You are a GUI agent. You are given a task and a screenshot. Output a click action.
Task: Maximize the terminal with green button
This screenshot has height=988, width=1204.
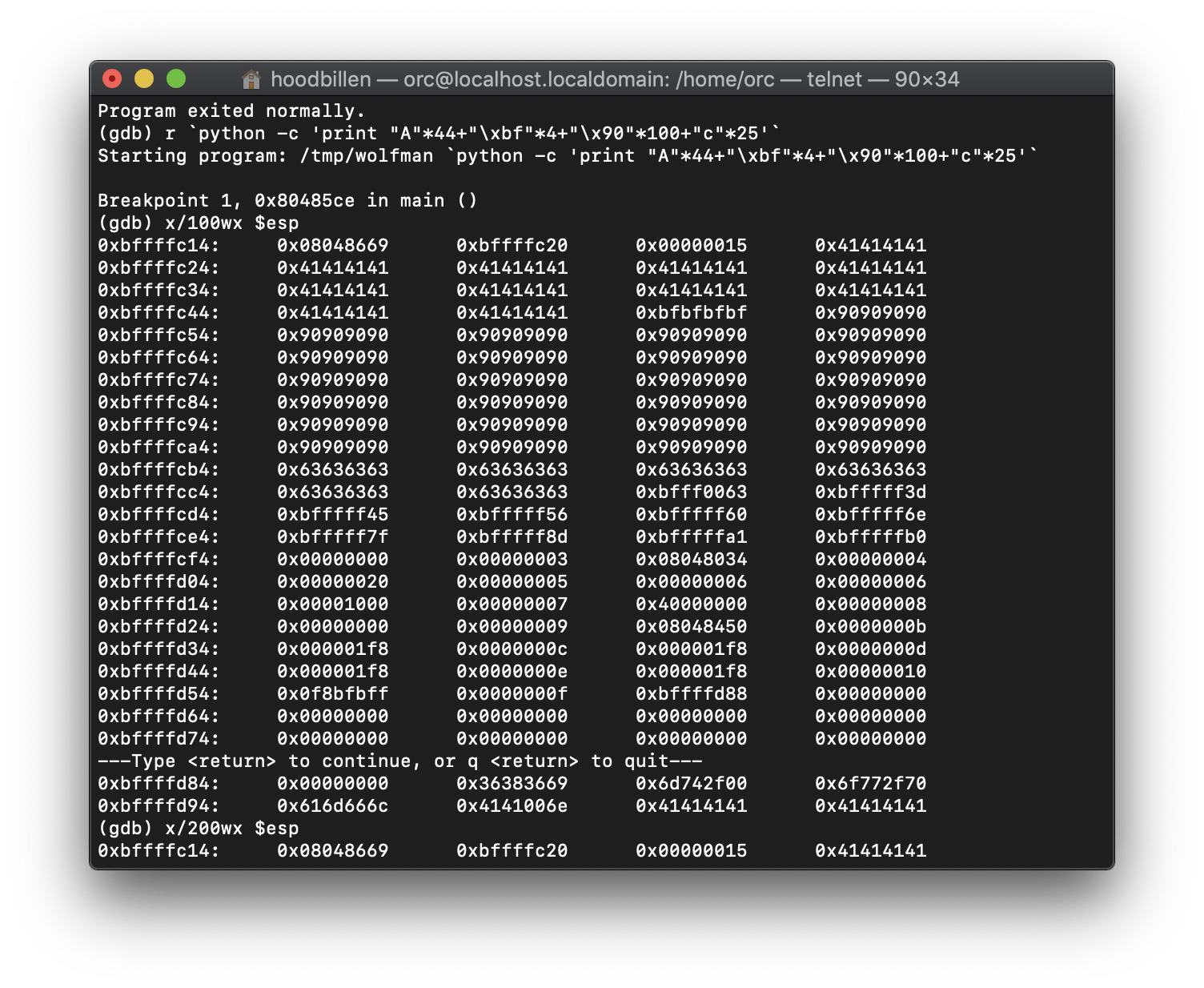click(176, 78)
